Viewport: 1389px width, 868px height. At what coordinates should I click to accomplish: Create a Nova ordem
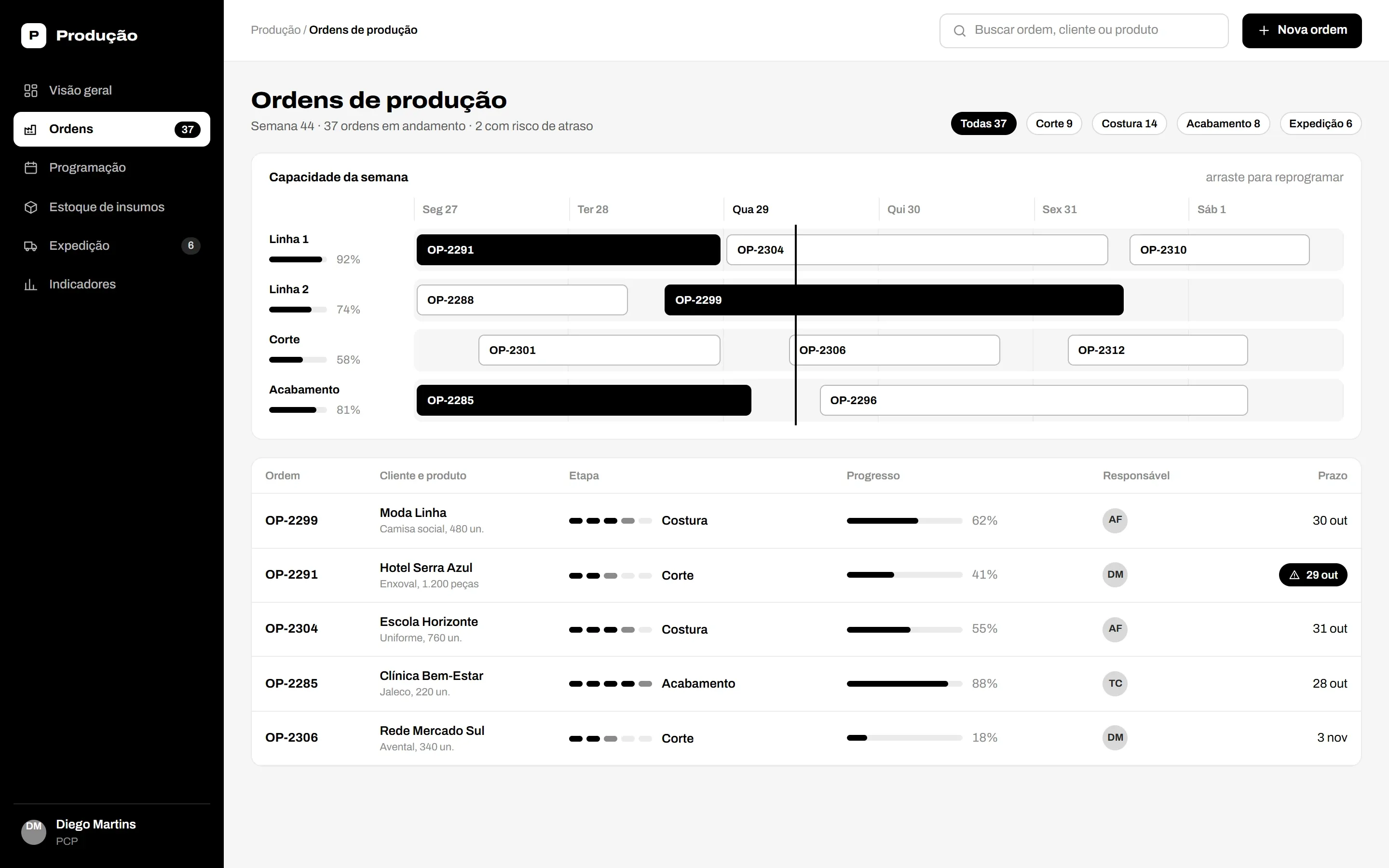coord(1302,30)
